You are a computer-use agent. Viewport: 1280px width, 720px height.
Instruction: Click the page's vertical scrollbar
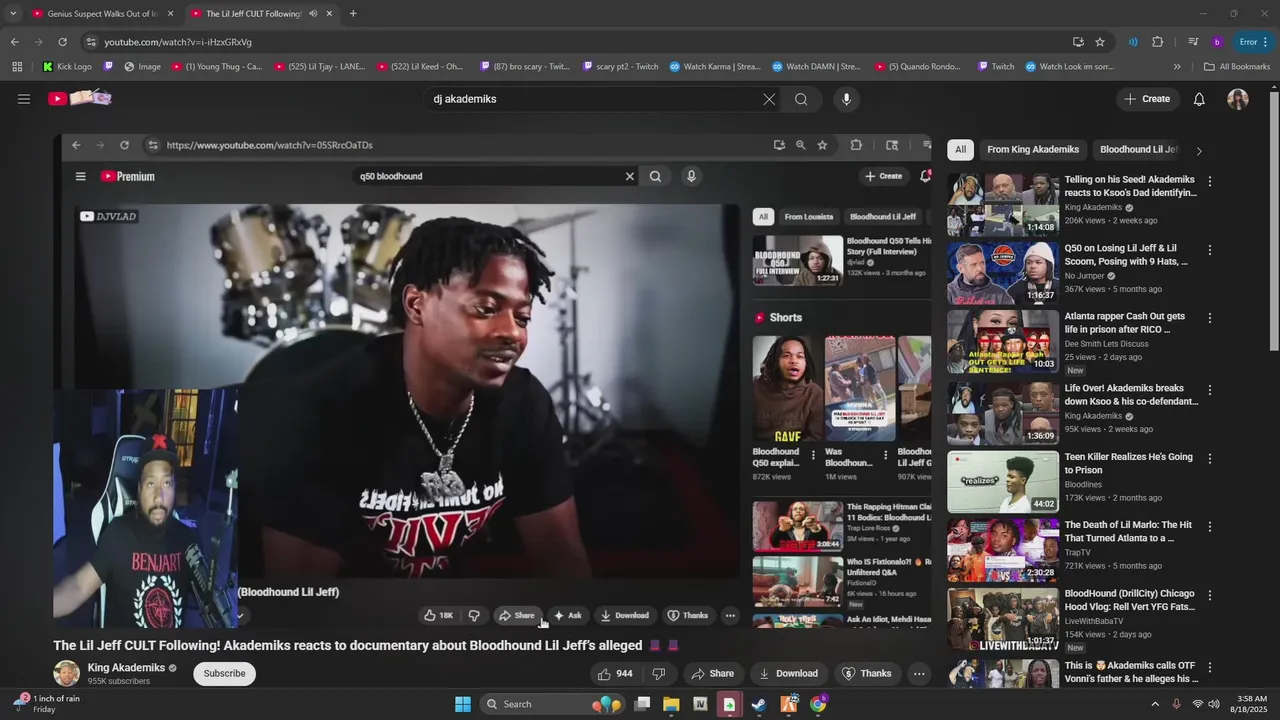pos(1274,220)
